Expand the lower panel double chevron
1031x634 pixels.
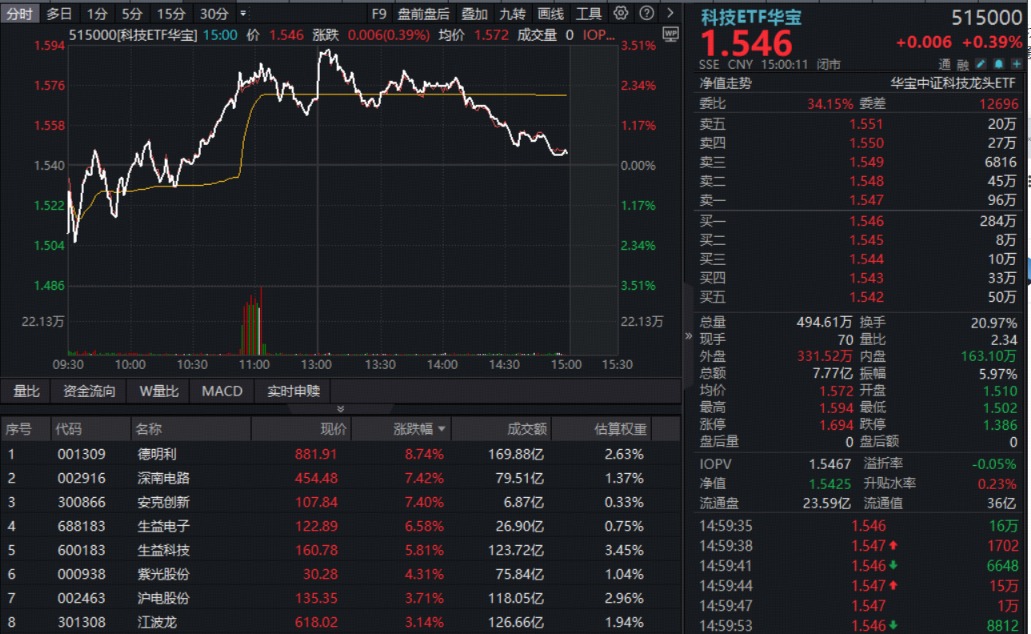pos(341,408)
